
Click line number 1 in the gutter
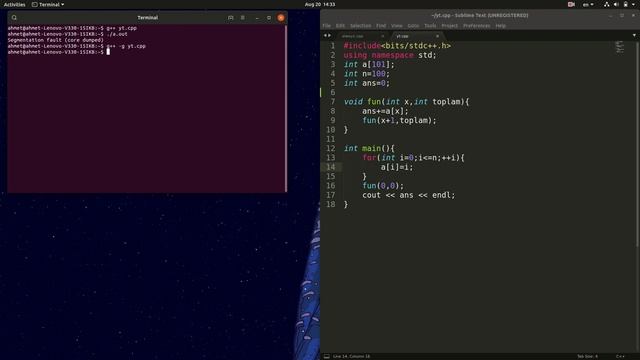tap(333, 46)
